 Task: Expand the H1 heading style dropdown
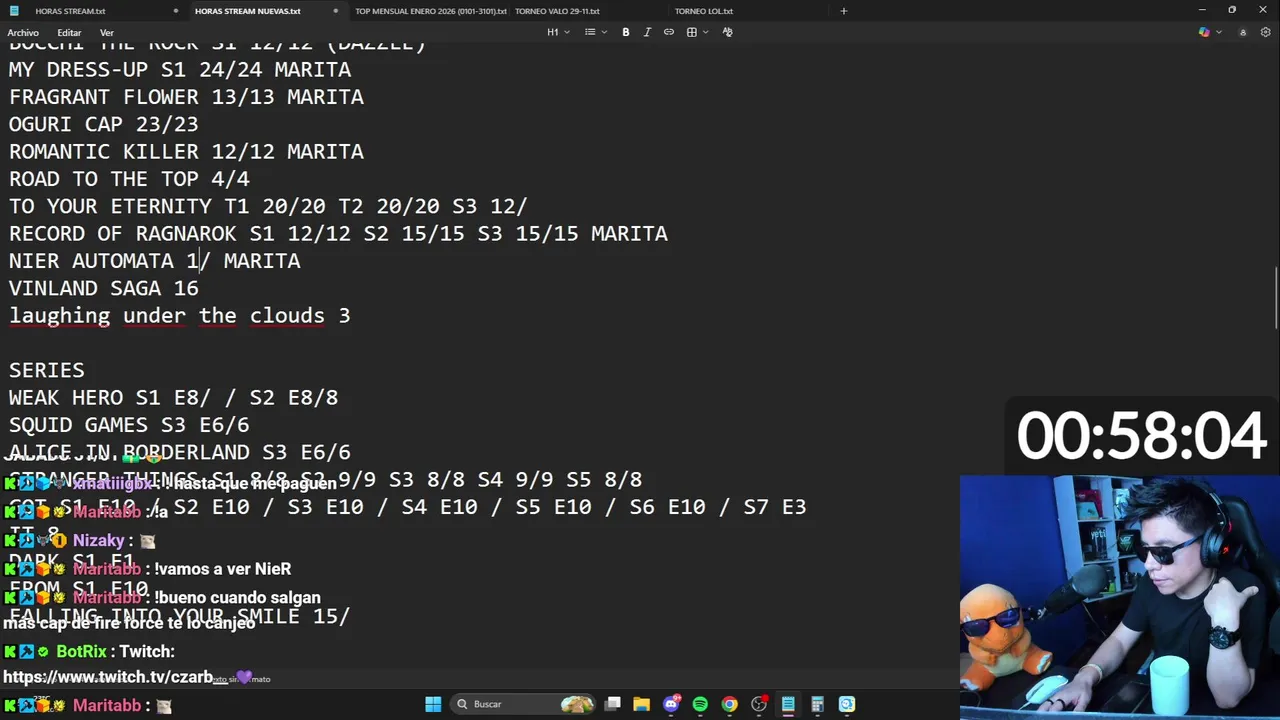pos(558,32)
